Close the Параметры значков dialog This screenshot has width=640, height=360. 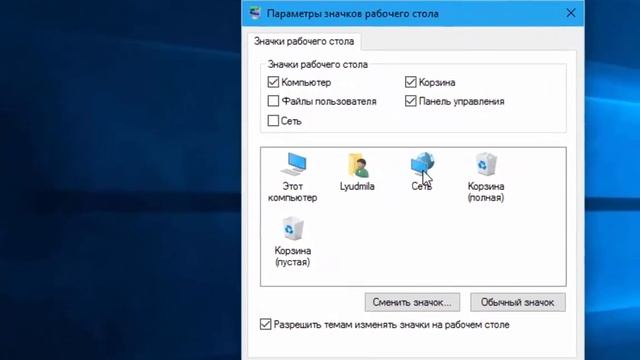click(x=571, y=13)
